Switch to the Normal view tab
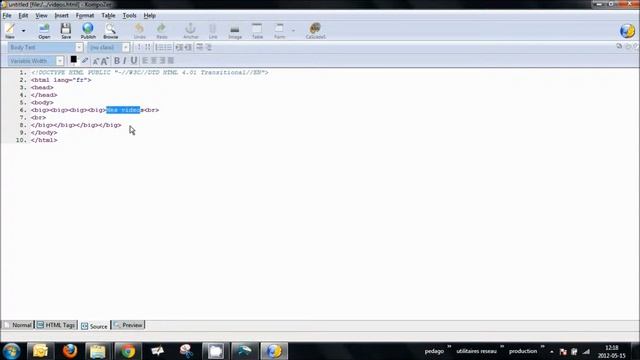640x360 pixels. coord(18,325)
